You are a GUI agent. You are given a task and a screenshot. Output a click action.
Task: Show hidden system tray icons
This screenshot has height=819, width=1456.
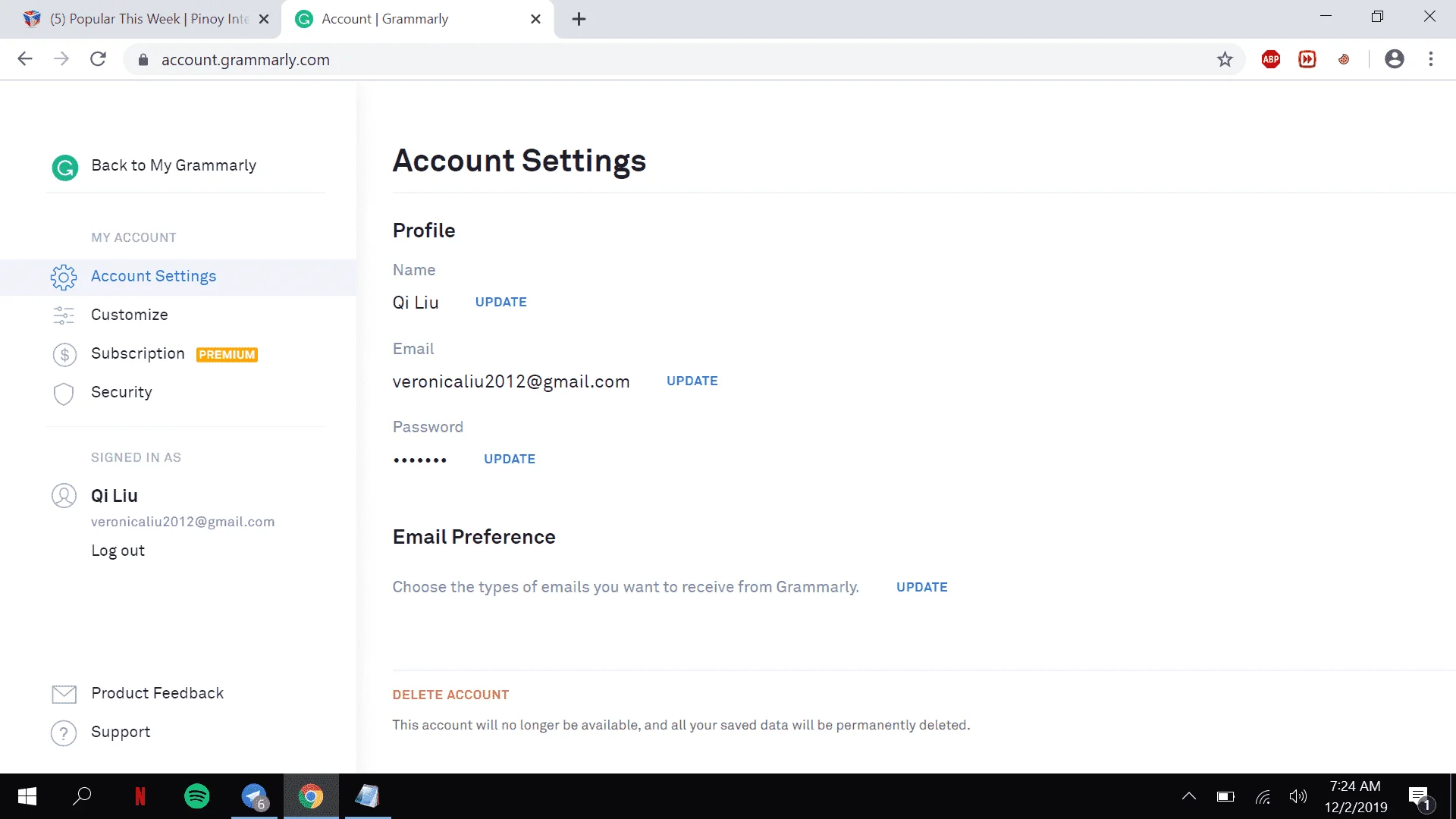pyautogui.click(x=1189, y=796)
